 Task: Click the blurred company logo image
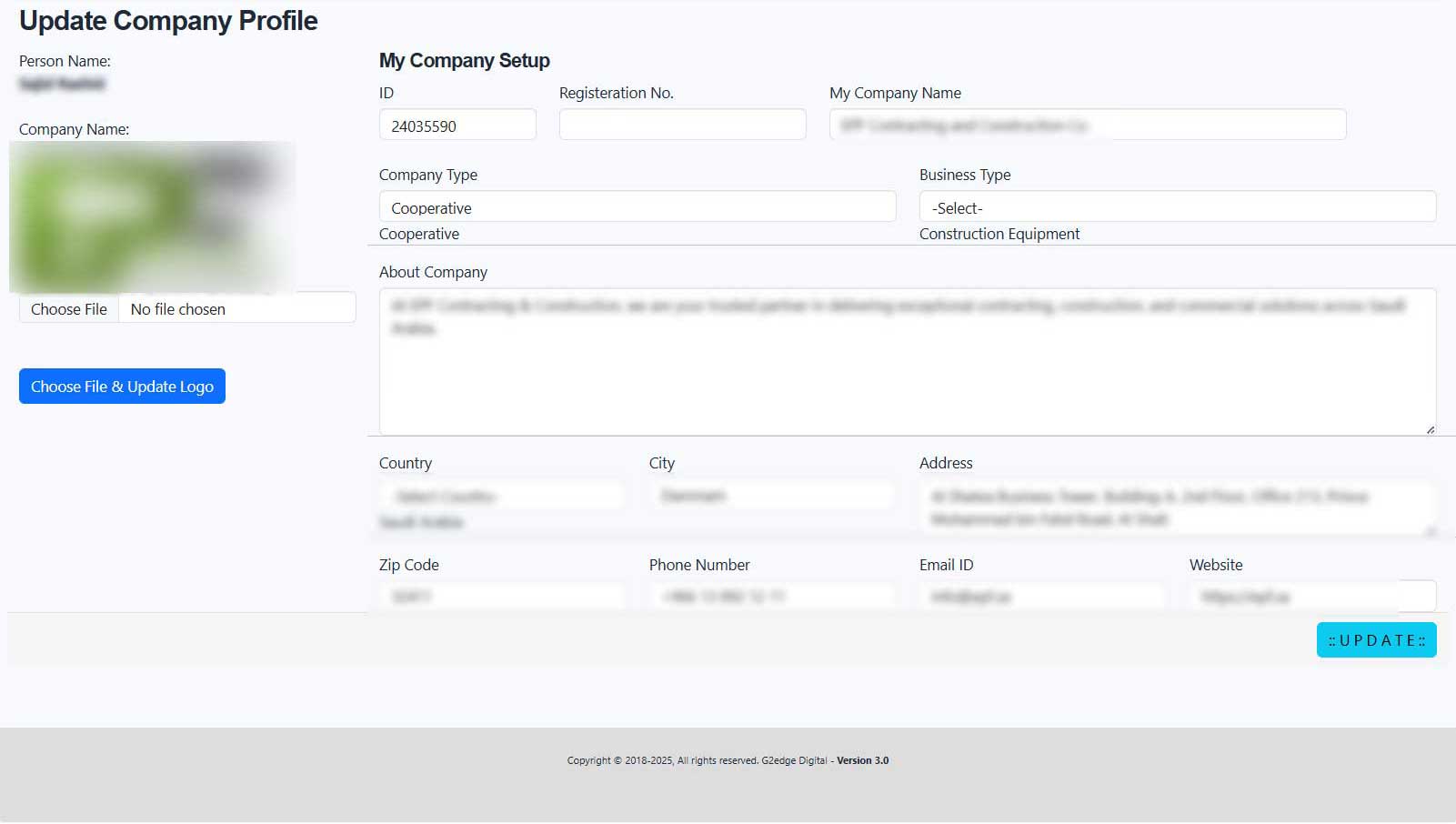[x=152, y=216]
